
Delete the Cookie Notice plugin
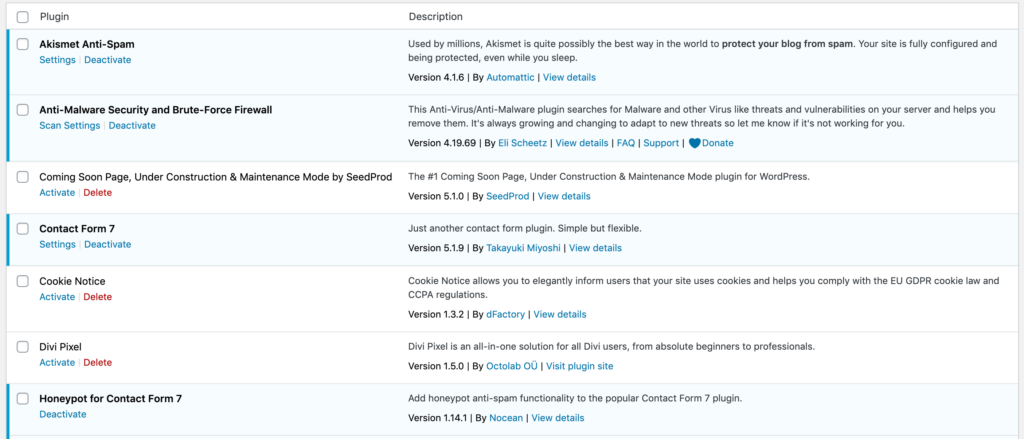tap(98, 297)
